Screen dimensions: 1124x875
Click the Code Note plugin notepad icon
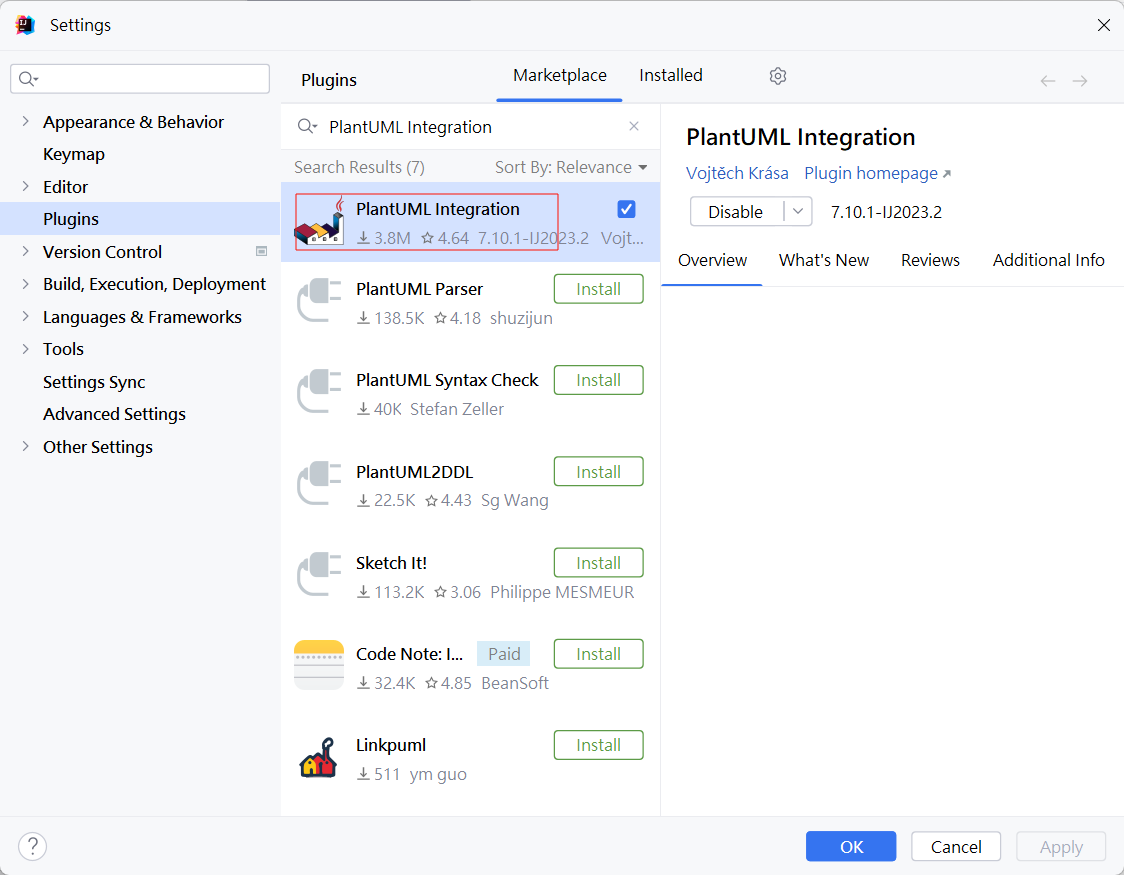(319, 665)
